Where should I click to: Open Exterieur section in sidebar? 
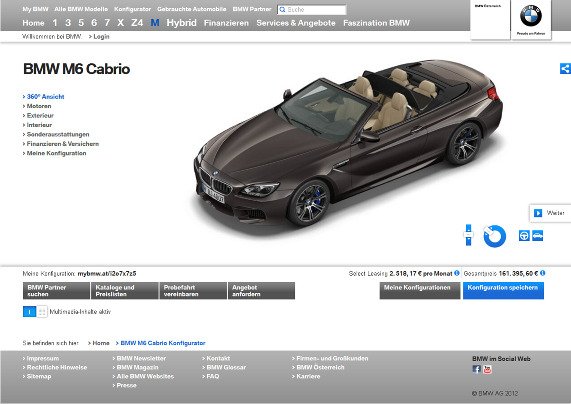(38, 115)
